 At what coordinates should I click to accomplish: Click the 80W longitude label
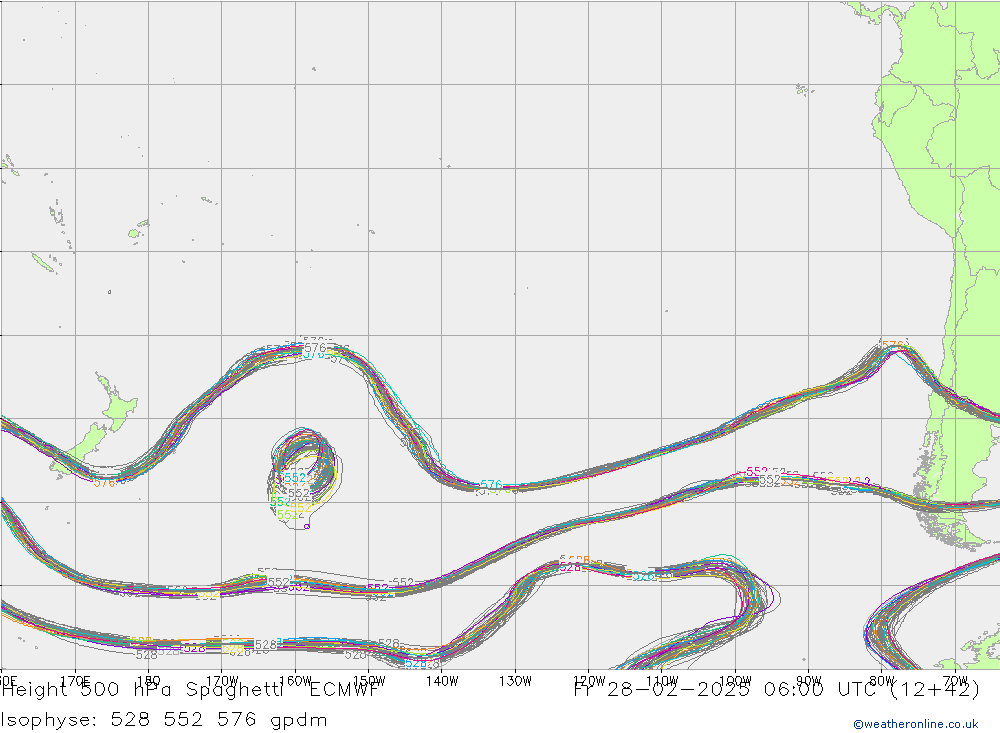(882, 681)
